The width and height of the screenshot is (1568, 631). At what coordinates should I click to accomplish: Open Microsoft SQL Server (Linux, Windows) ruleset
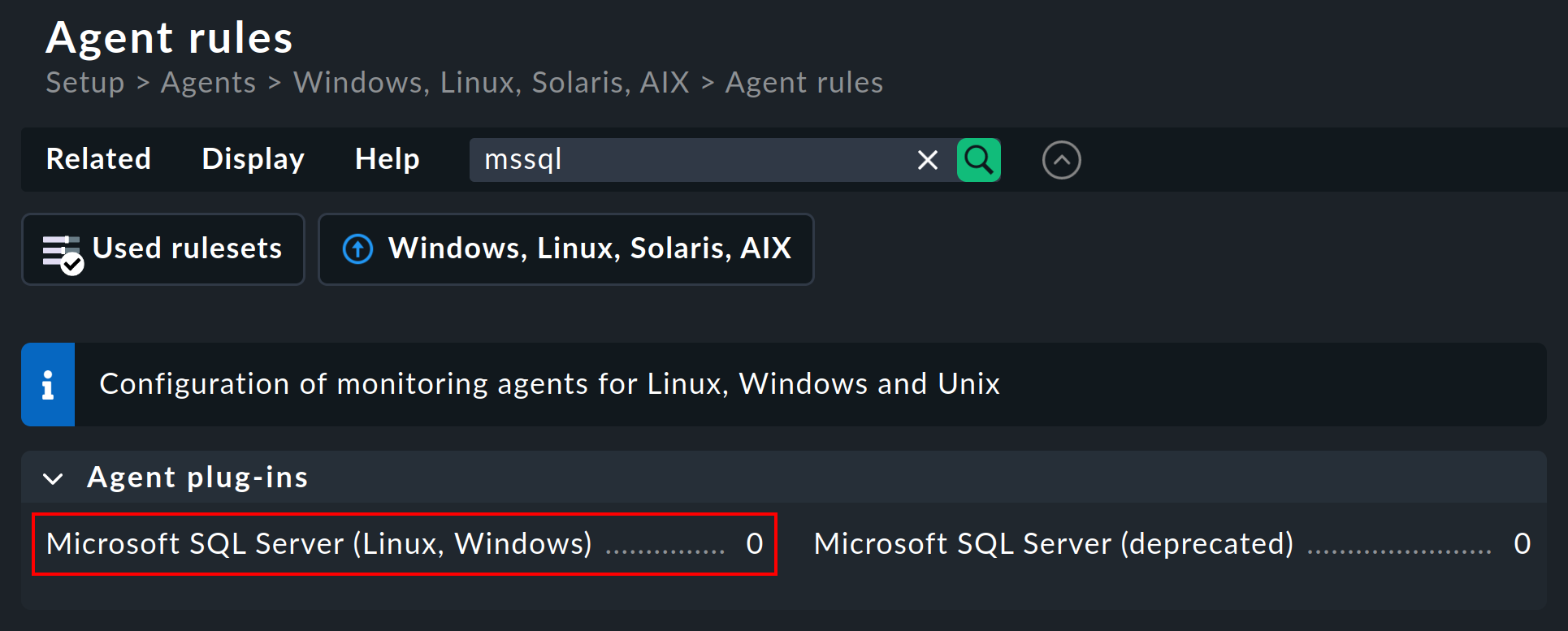point(318,543)
